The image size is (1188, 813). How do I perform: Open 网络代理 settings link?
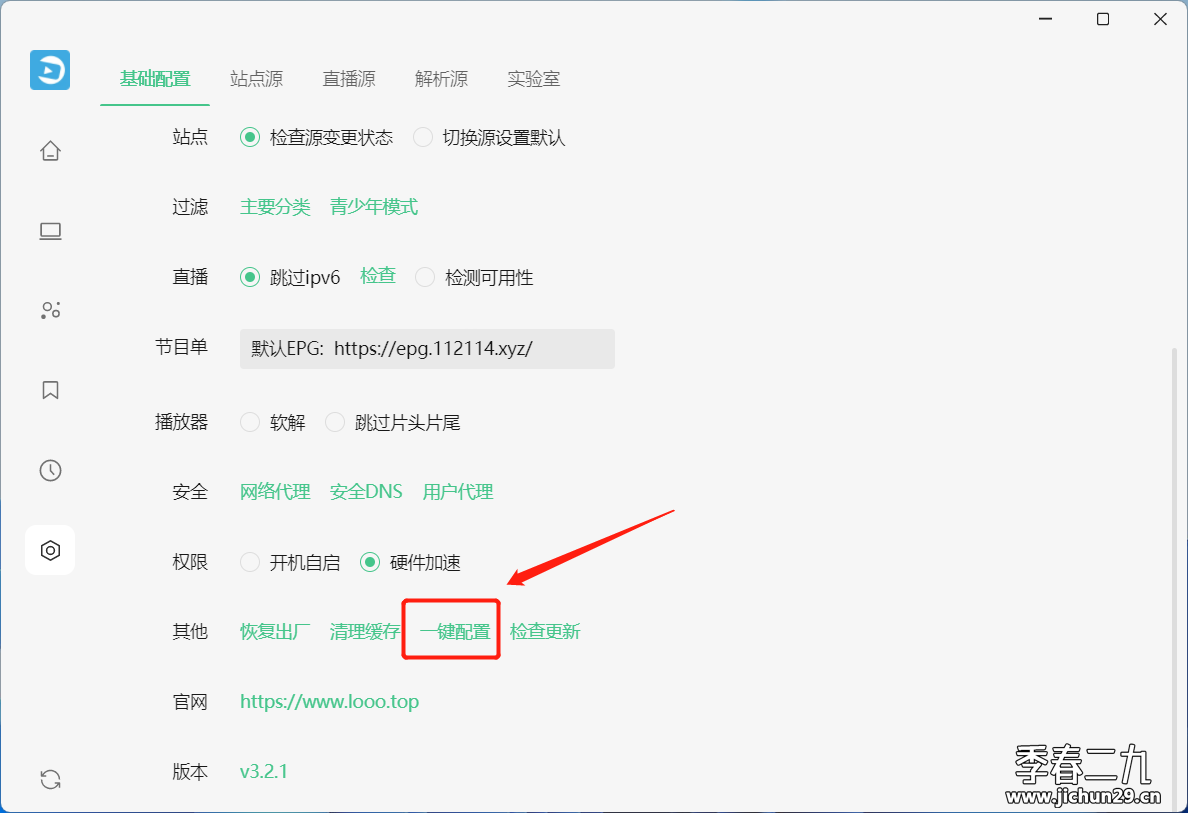(x=275, y=492)
